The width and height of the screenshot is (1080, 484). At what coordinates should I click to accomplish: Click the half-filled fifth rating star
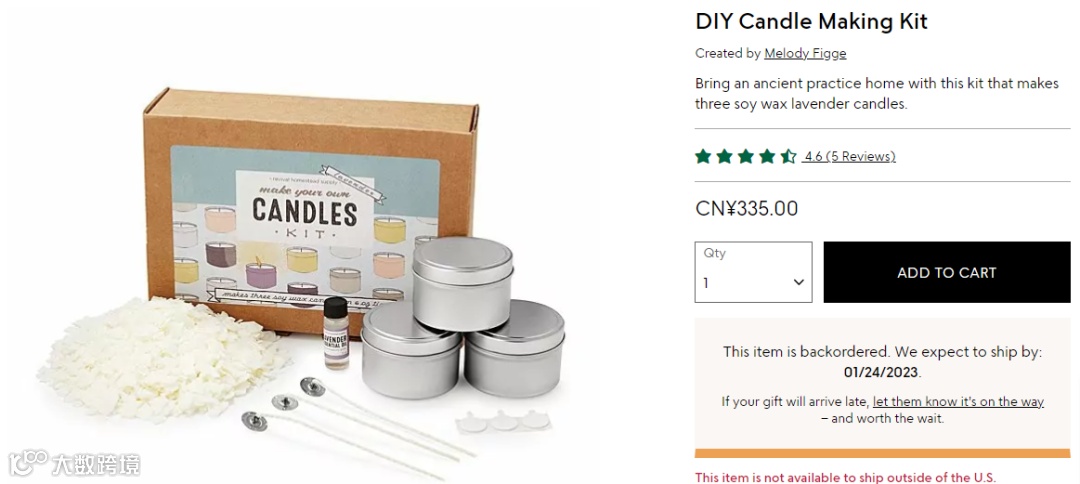(788, 156)
